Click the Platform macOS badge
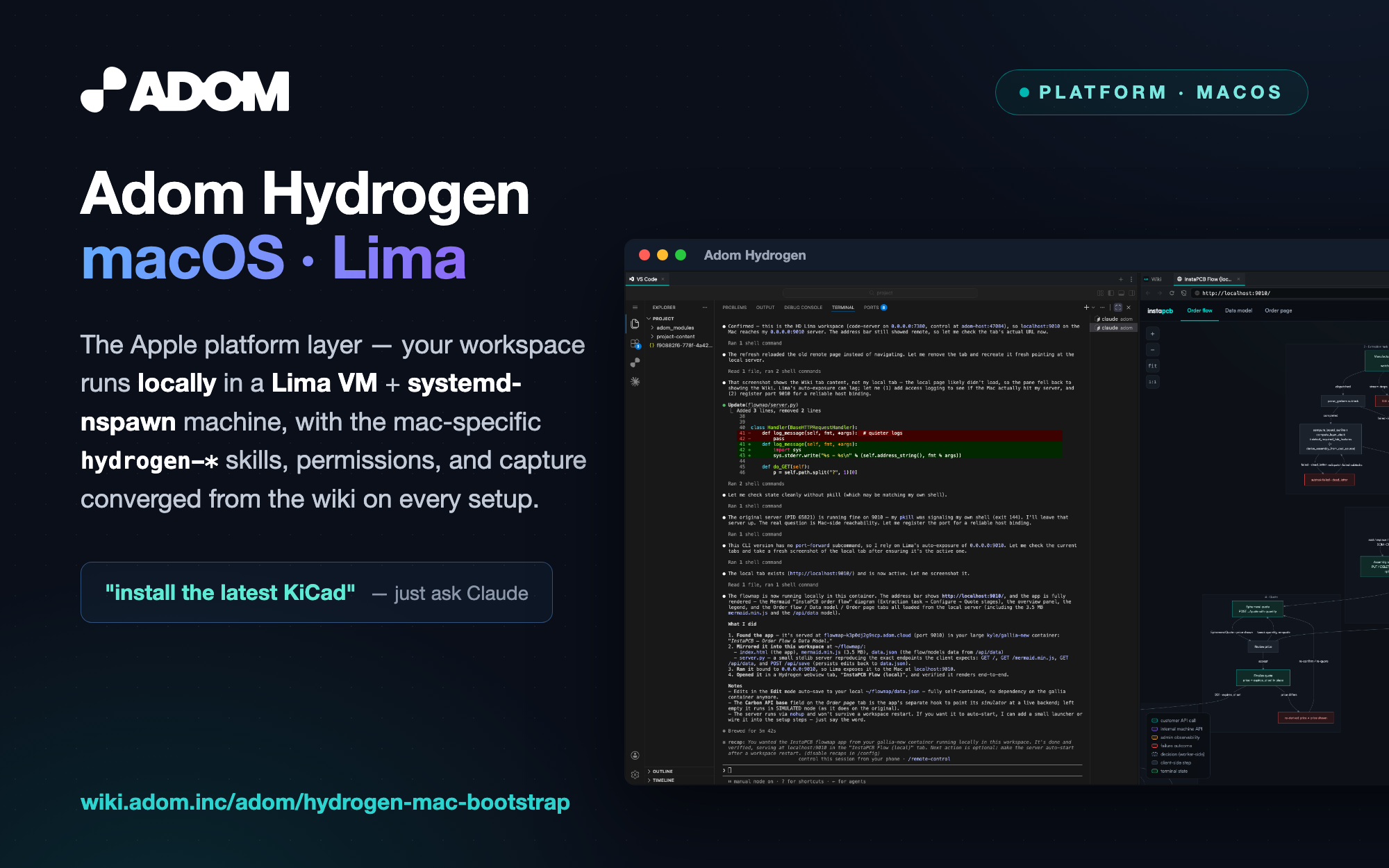Image resolution: width=1389 pixels, height=868 pixels. 1151,92
